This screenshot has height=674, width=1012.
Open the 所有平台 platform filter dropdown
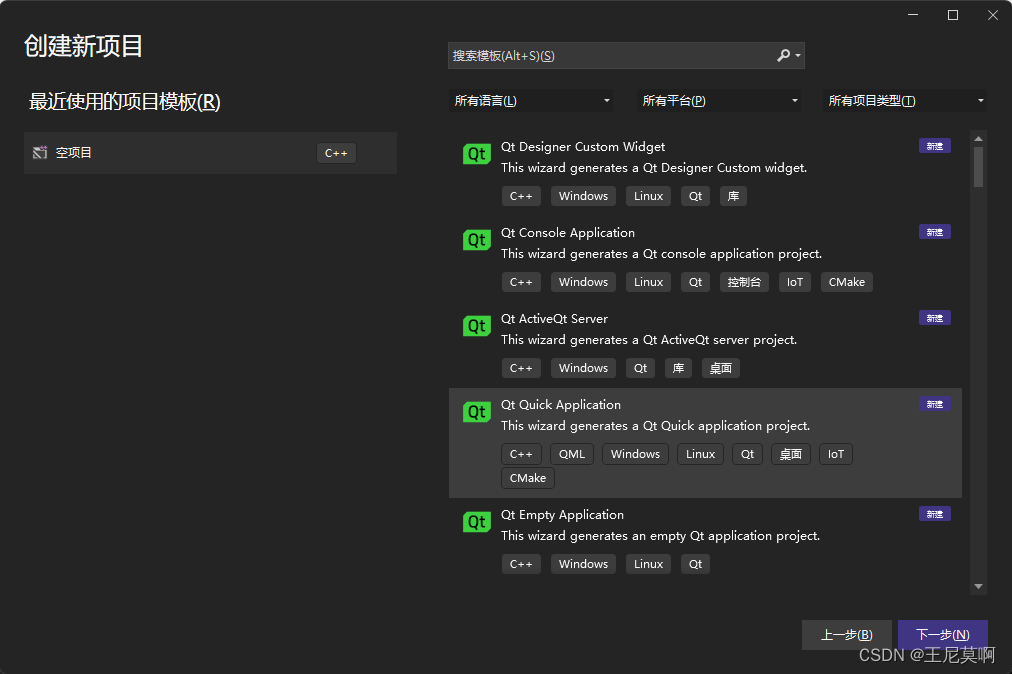(719, 101)
